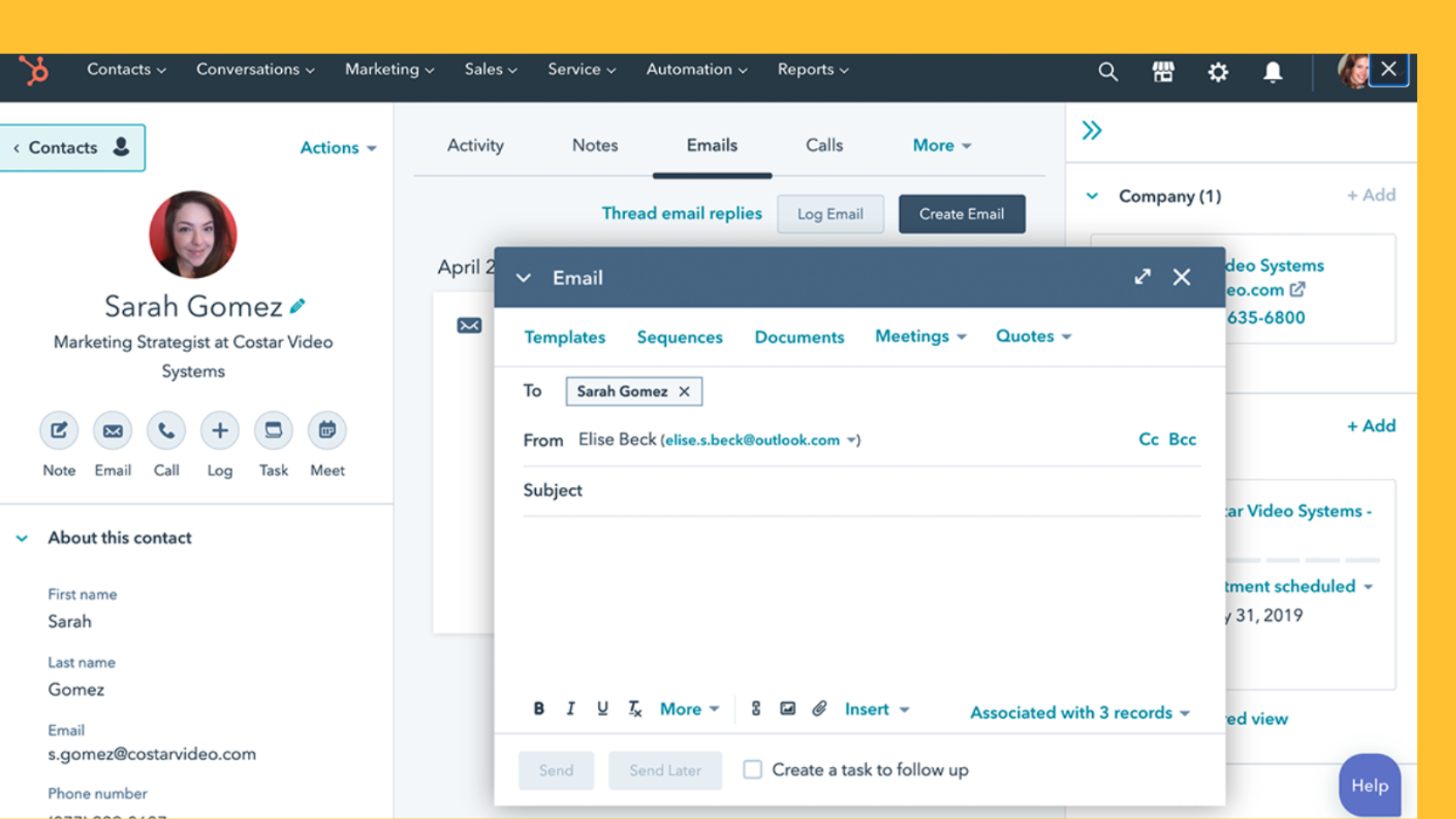Open Documents in email composer
Screen dimensions: 1456x819
click(799, 338)
